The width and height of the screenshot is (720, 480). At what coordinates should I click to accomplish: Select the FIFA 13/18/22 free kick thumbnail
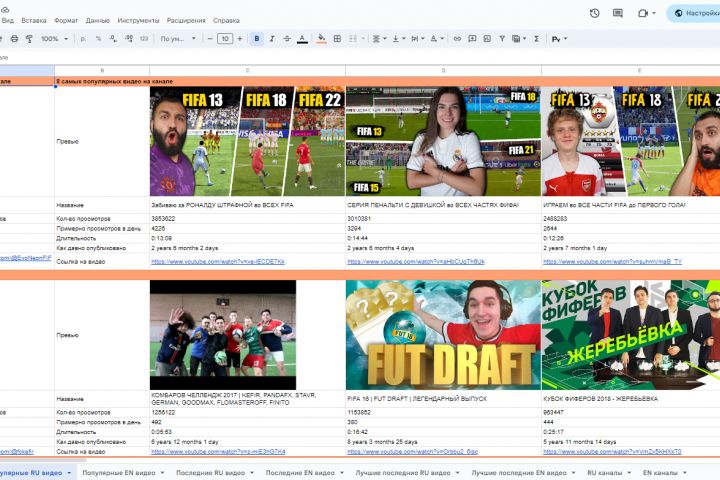(247, 141)
